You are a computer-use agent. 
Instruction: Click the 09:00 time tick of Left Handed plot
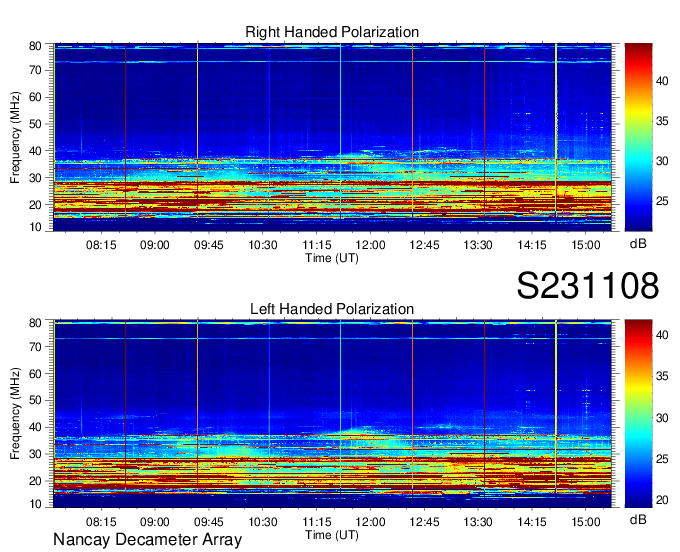pyautogui.click(x=155, y=521)
